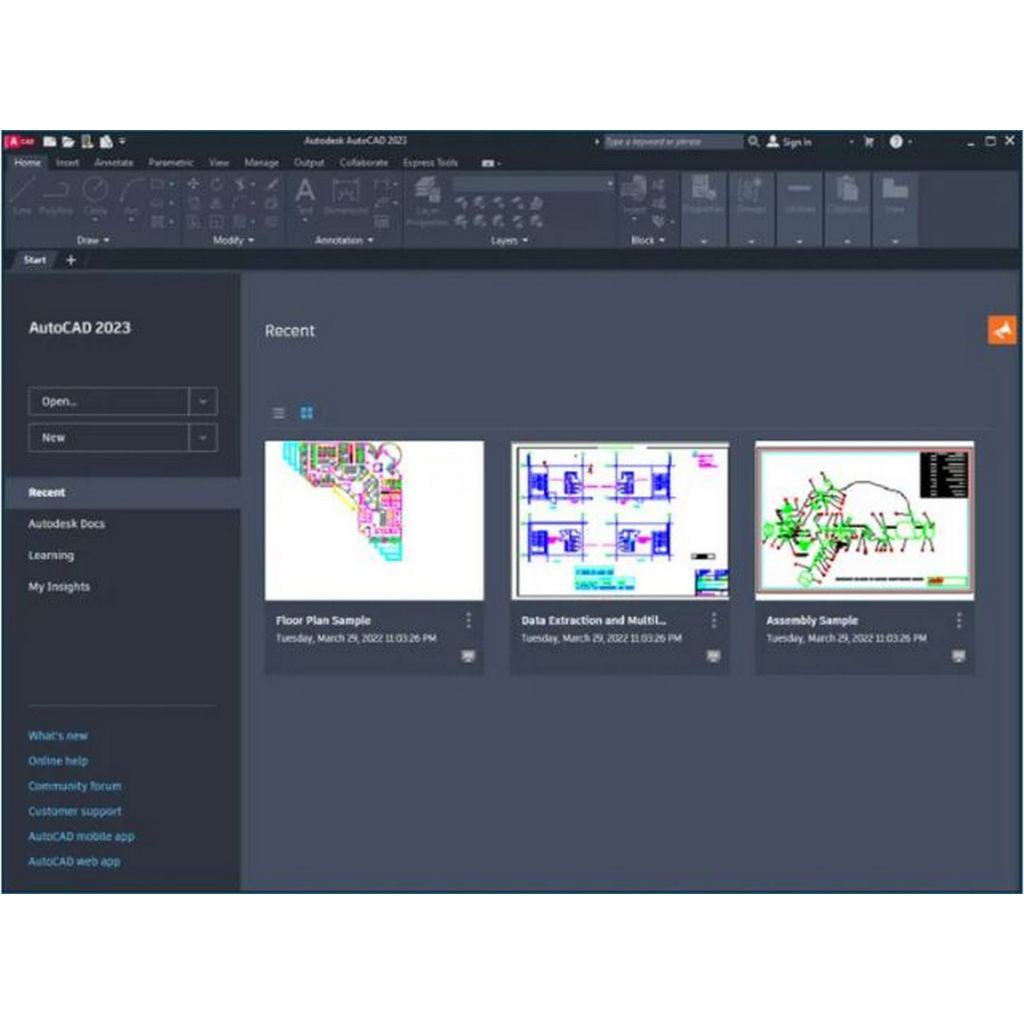
Task: Click the search magnifier icon
Action: 754,141
